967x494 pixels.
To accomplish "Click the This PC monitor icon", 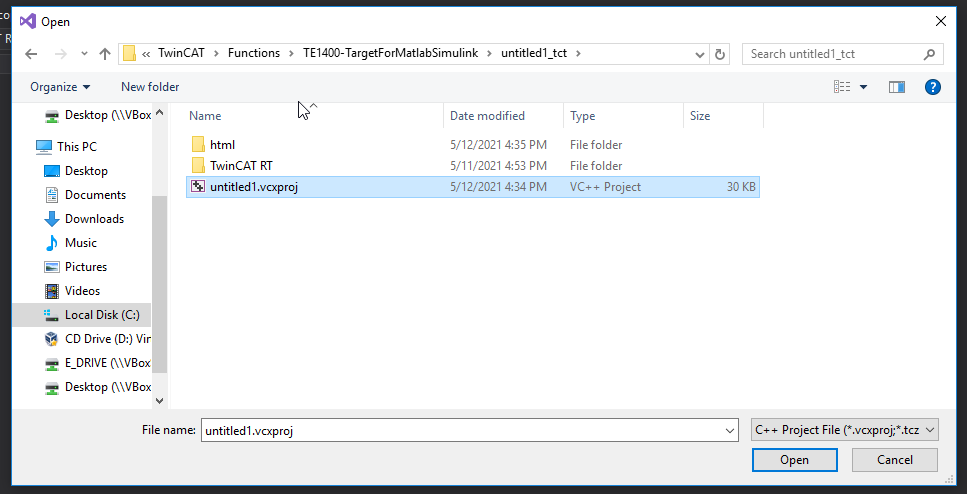I will [44, 147].
